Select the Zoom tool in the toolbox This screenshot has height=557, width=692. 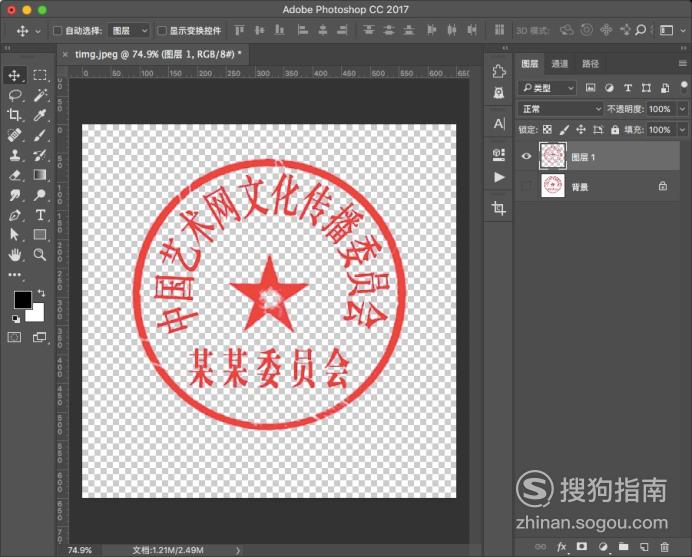coord(40,255)
